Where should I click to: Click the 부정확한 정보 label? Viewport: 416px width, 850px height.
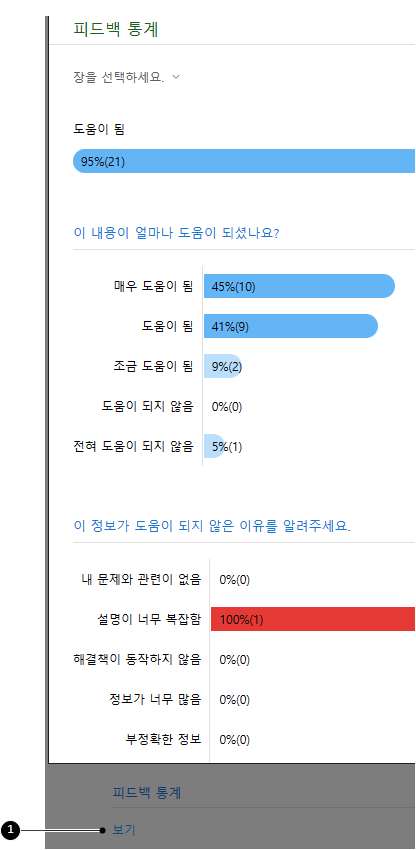tap(163, 740)
